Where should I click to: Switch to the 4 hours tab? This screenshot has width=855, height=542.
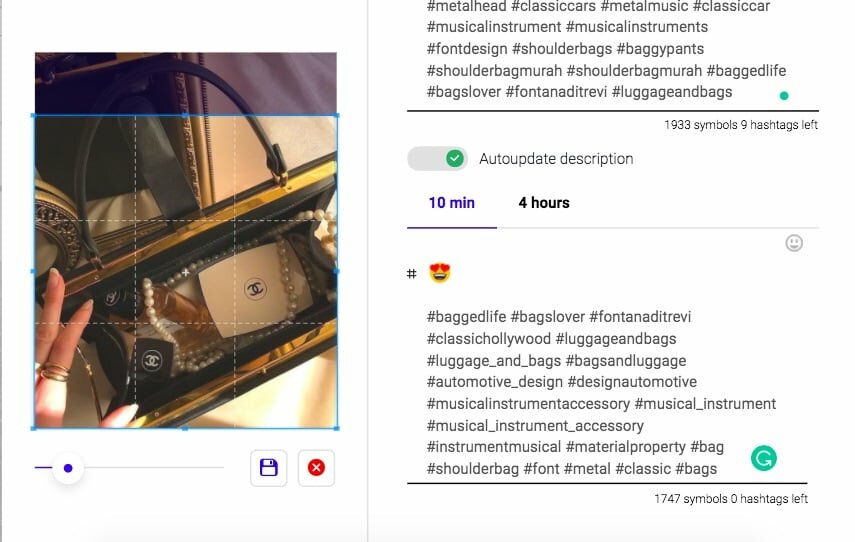[x=544, y=203]
